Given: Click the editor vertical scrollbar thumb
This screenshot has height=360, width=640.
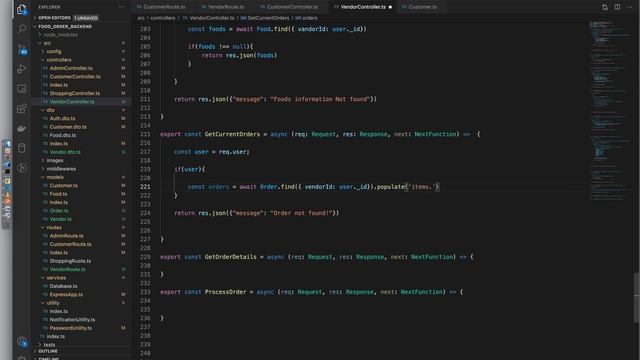Looking at the screenshot, I should 637,298.
